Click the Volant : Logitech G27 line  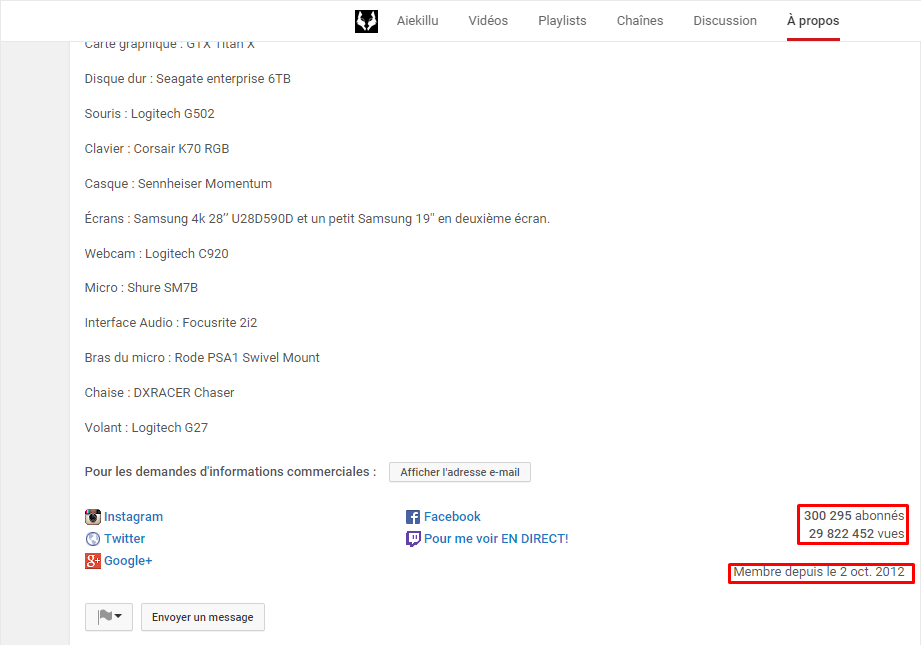pyautogui.click(x=146, y=428)
